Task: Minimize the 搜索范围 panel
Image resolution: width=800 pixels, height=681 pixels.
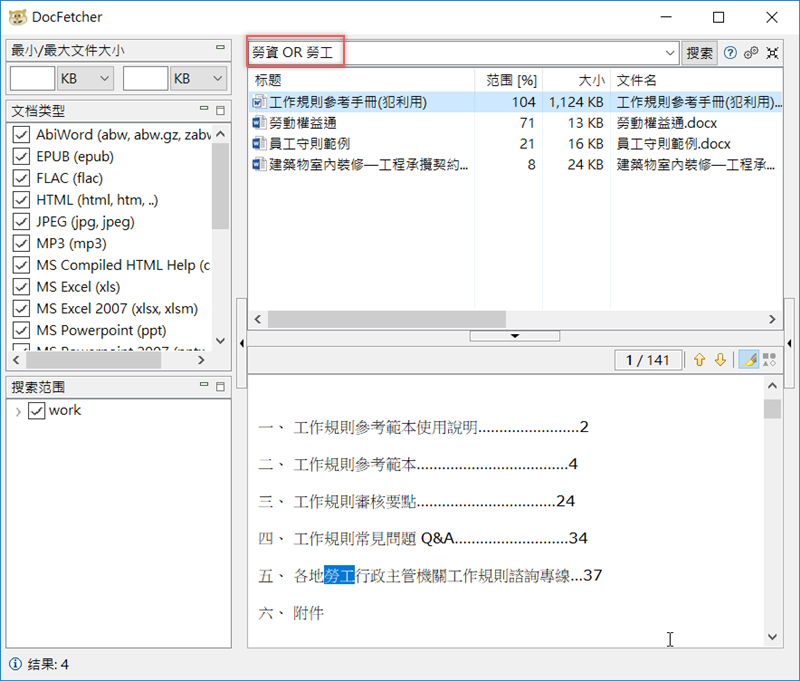Action: click(x=204, y=384)
